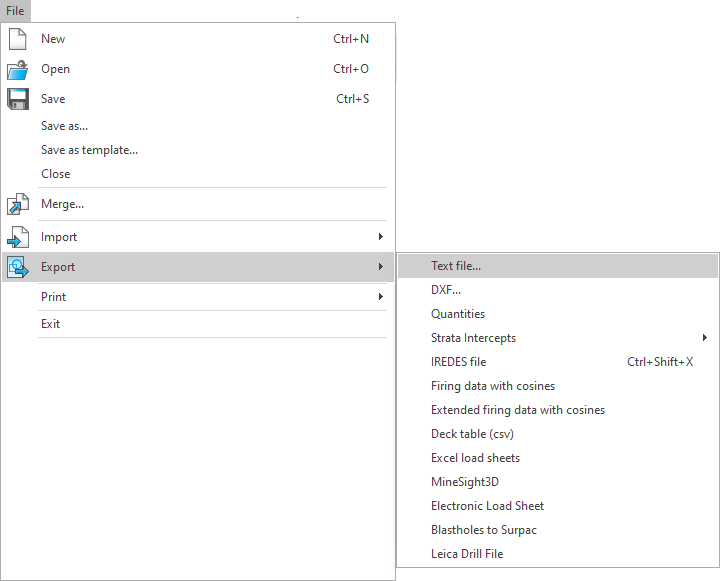Choose Merge... from the menu
The height and width of the screenshot is (581, 720).
tap(198, 204)
